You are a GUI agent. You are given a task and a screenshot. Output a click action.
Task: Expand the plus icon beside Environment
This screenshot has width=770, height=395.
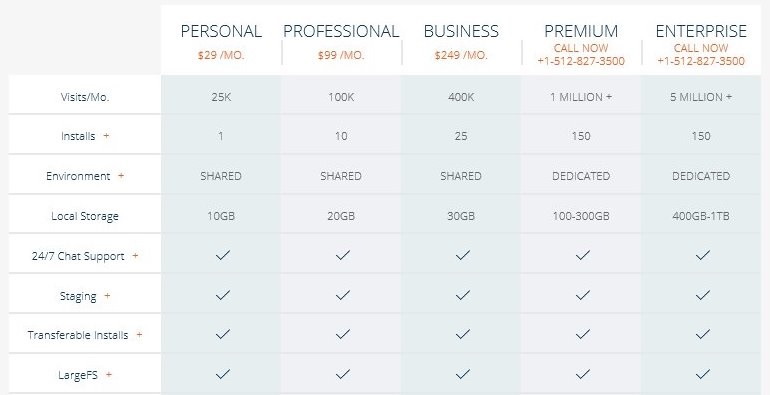tap(121, 176)
